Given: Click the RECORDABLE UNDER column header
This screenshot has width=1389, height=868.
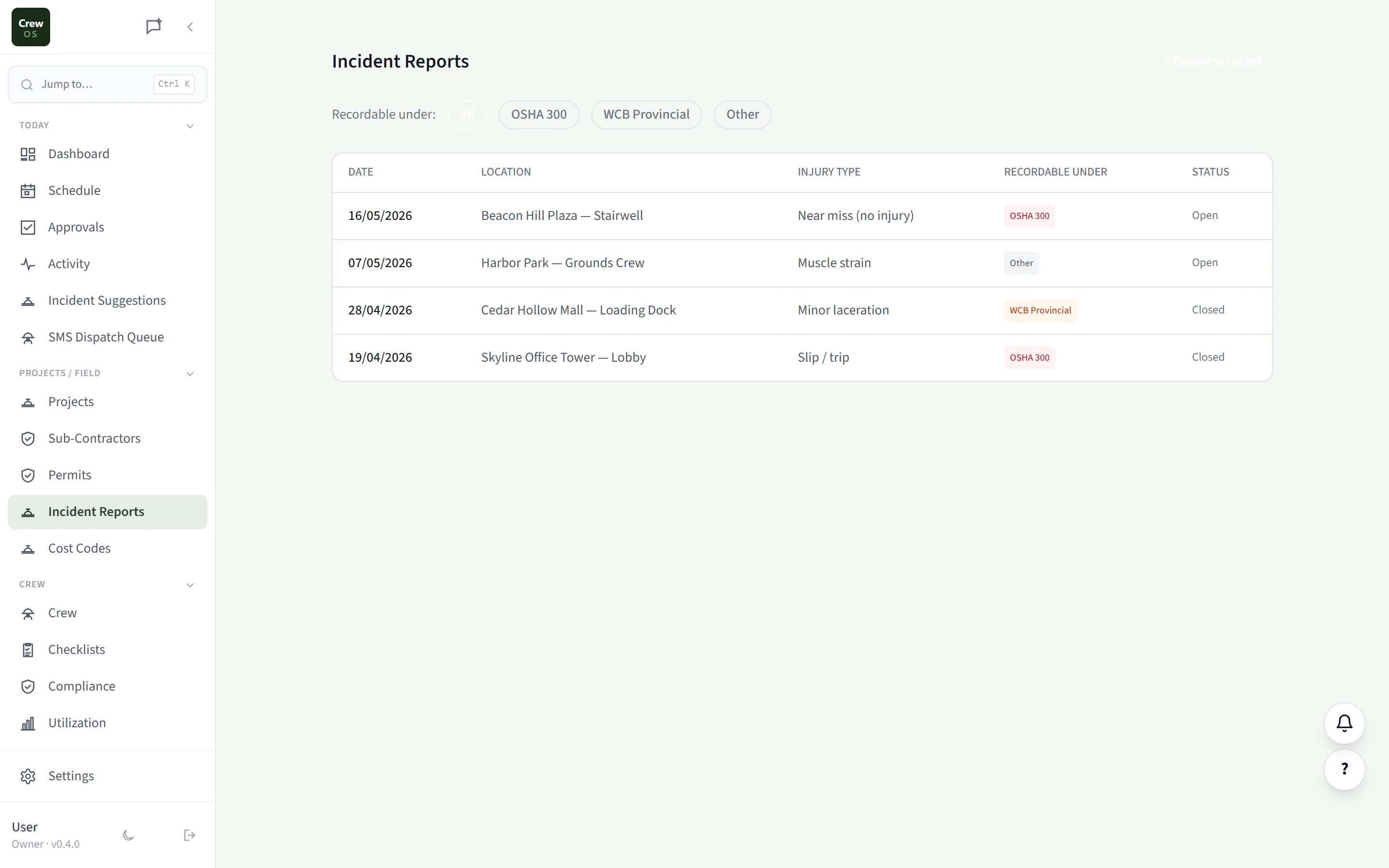Looking at the screenshot, I should click(1056, 172).
